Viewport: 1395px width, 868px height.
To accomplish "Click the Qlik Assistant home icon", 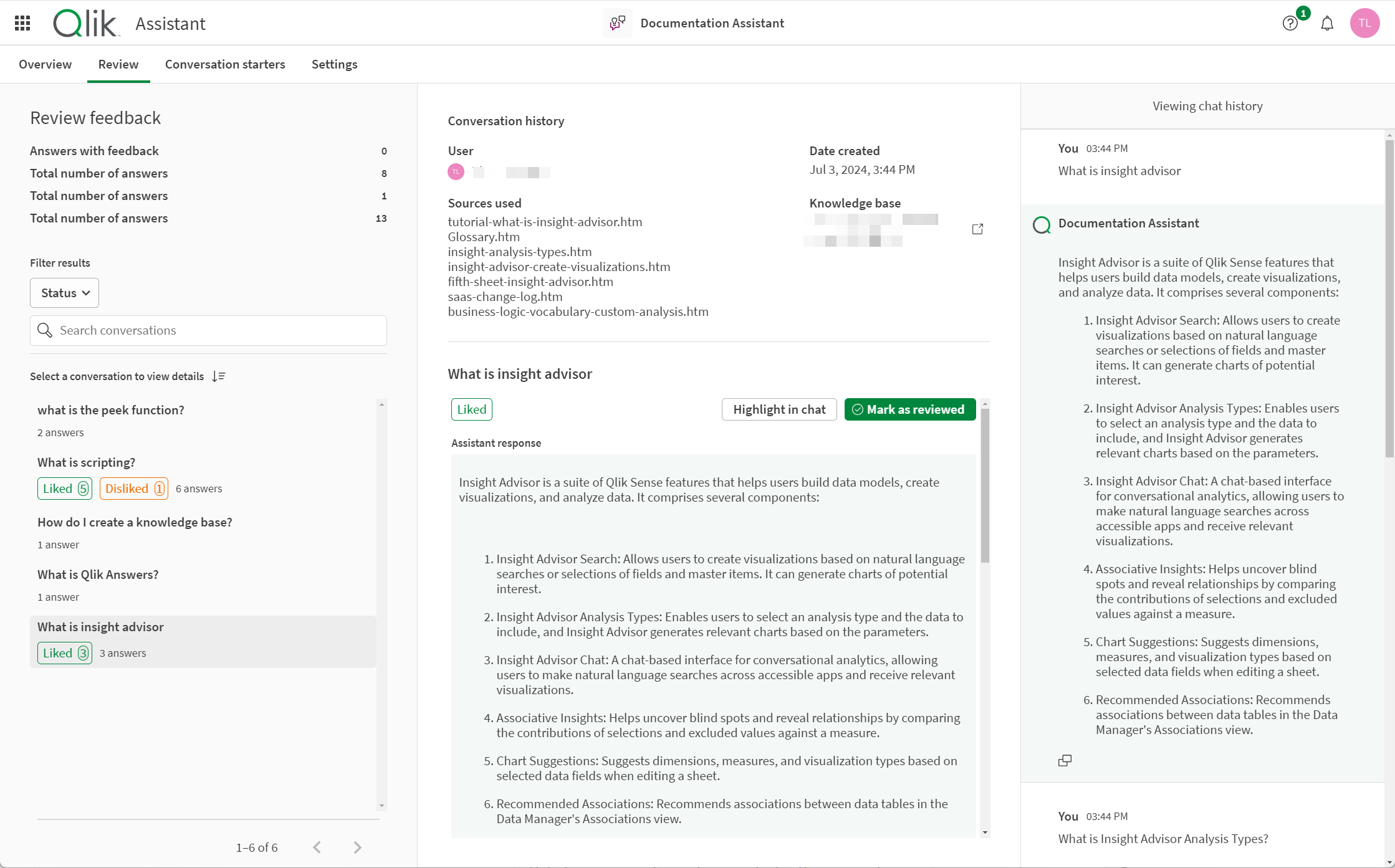I will [85, 23].
